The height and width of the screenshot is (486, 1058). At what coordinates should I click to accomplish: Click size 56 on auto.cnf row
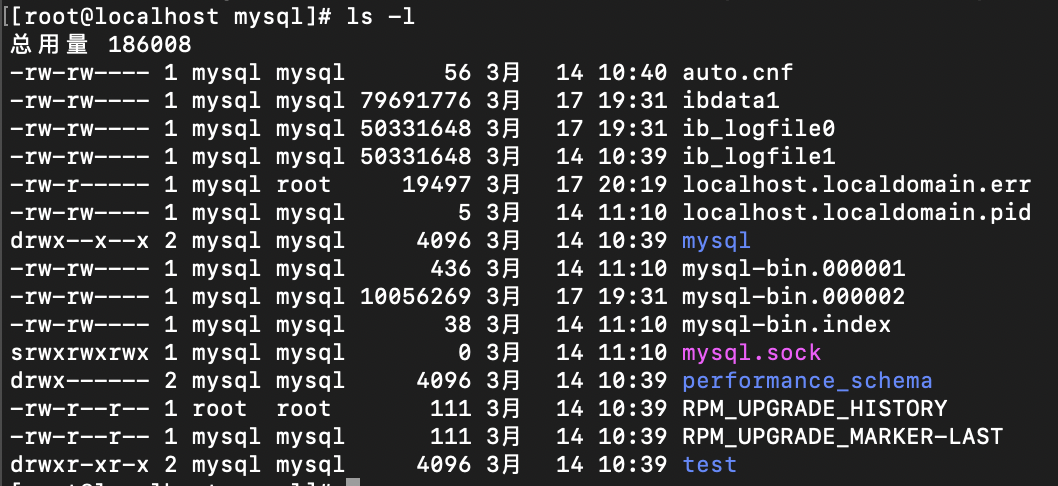coord(457,72)
